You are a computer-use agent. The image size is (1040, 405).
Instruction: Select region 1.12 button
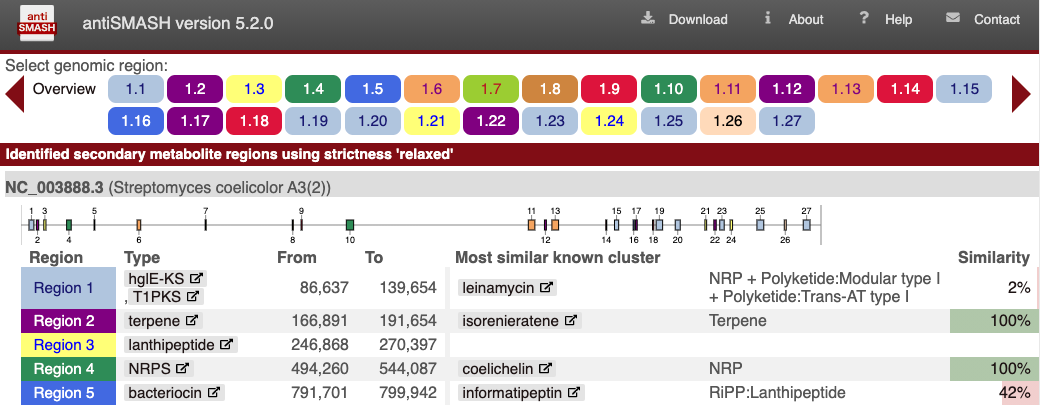[787, 89]
